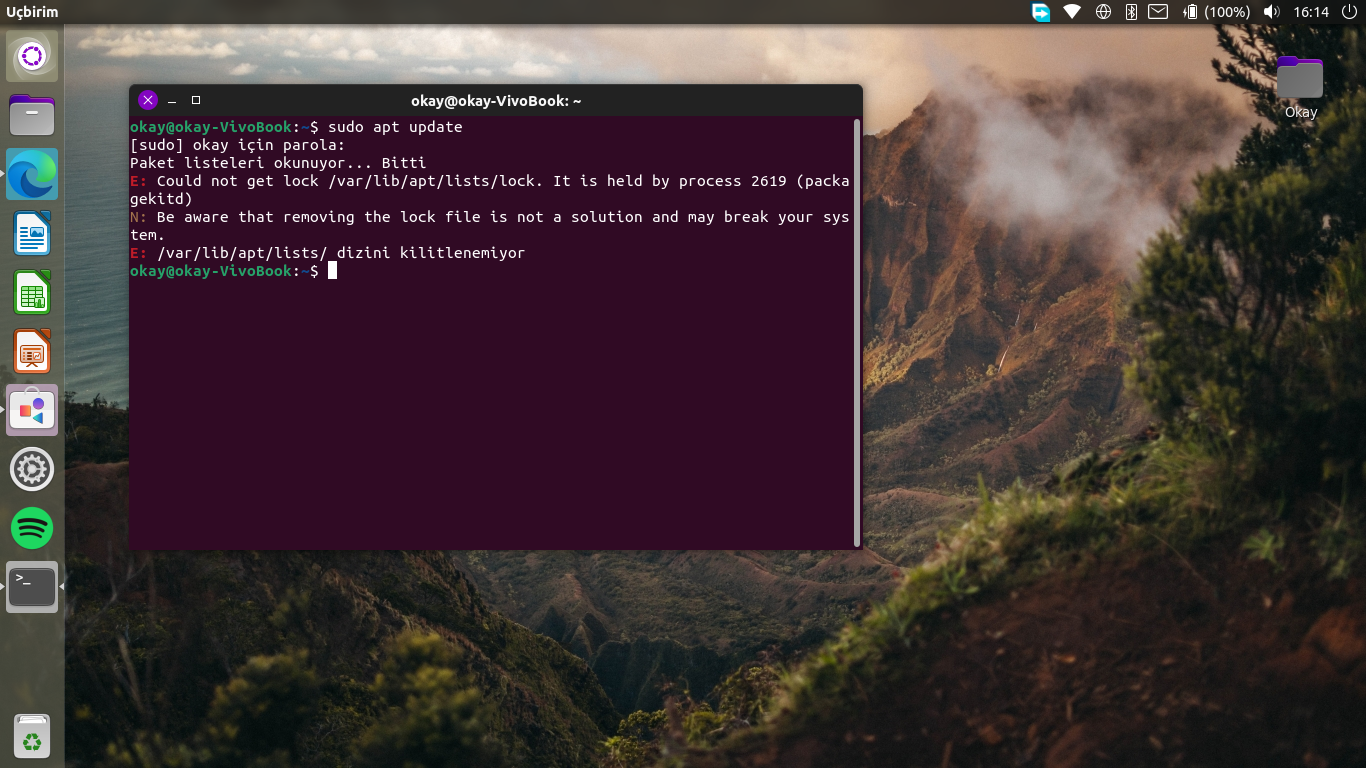Click the terminal title 'okay@okay-VivoBook: ~'
Image resolution: width=1366 pixels, height=768 pixels.
pos(496,100)
